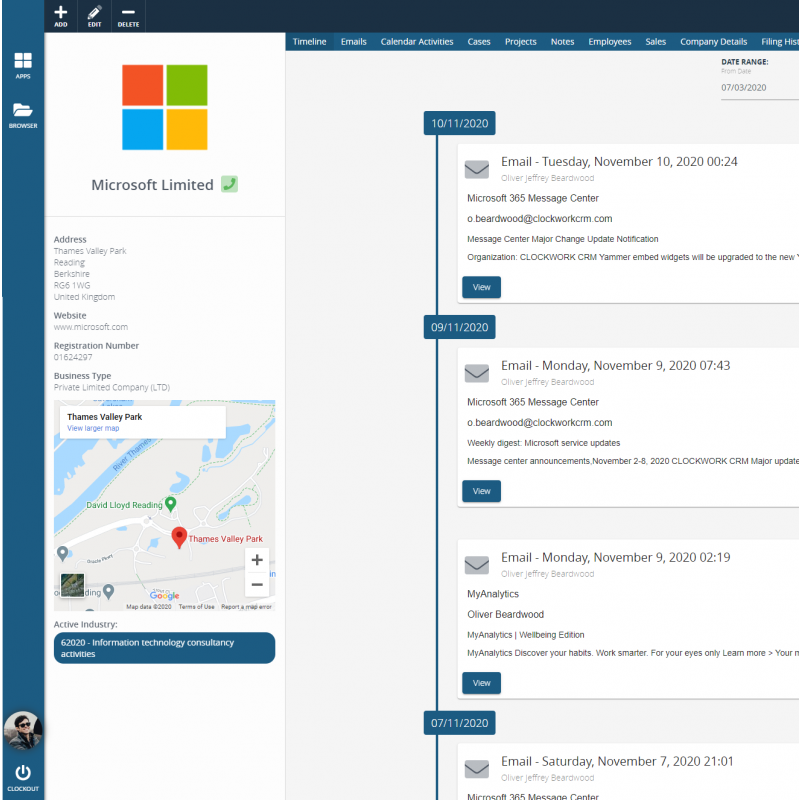The image size is (800, 800).
Task: Click the View larger map link
Action: click(x=93, y=429)
